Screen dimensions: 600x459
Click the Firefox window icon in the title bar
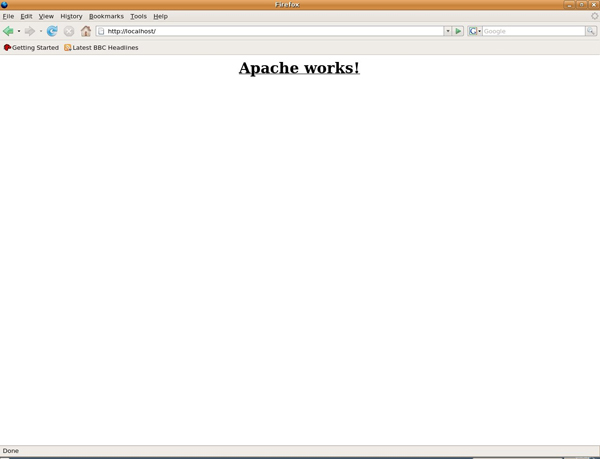pyautogui.click(x=4, y=5)
